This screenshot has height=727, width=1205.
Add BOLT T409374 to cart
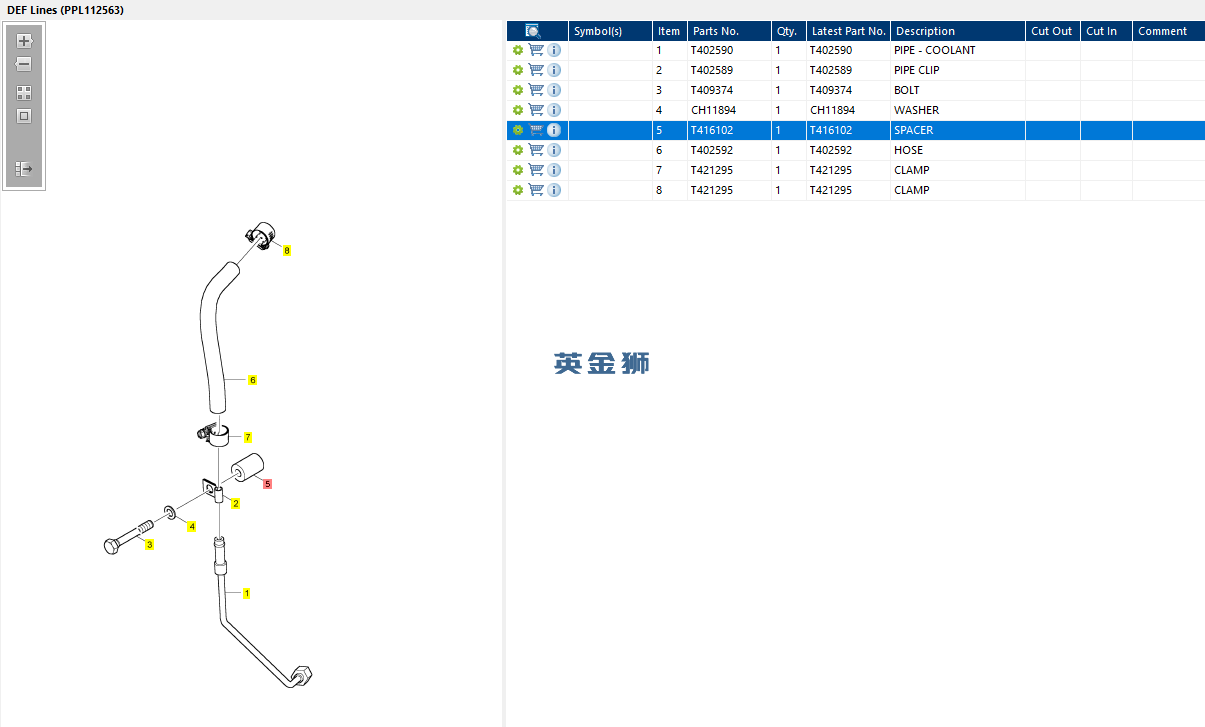click(x=536, y=90)
